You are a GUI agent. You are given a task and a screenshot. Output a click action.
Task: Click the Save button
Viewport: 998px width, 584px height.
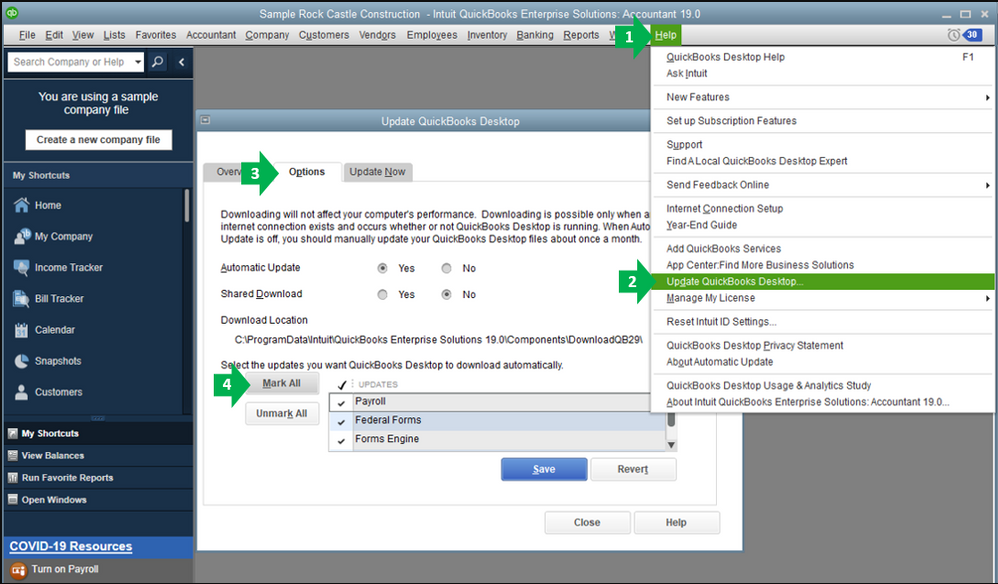tap(544, 469)
